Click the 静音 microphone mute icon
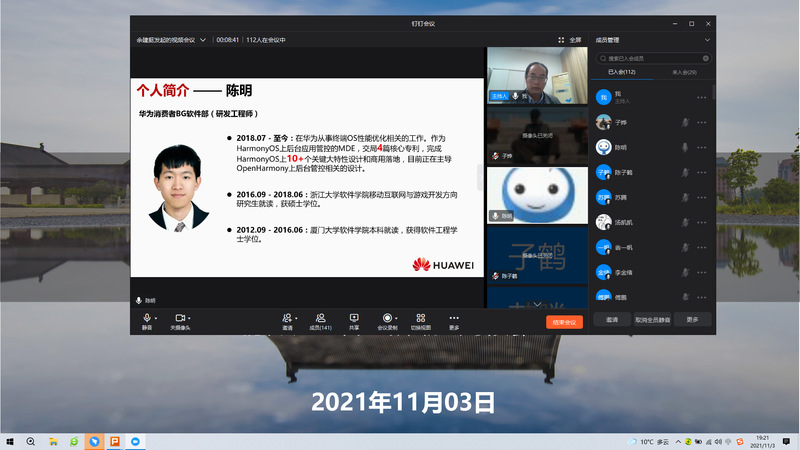 point(146,317)
